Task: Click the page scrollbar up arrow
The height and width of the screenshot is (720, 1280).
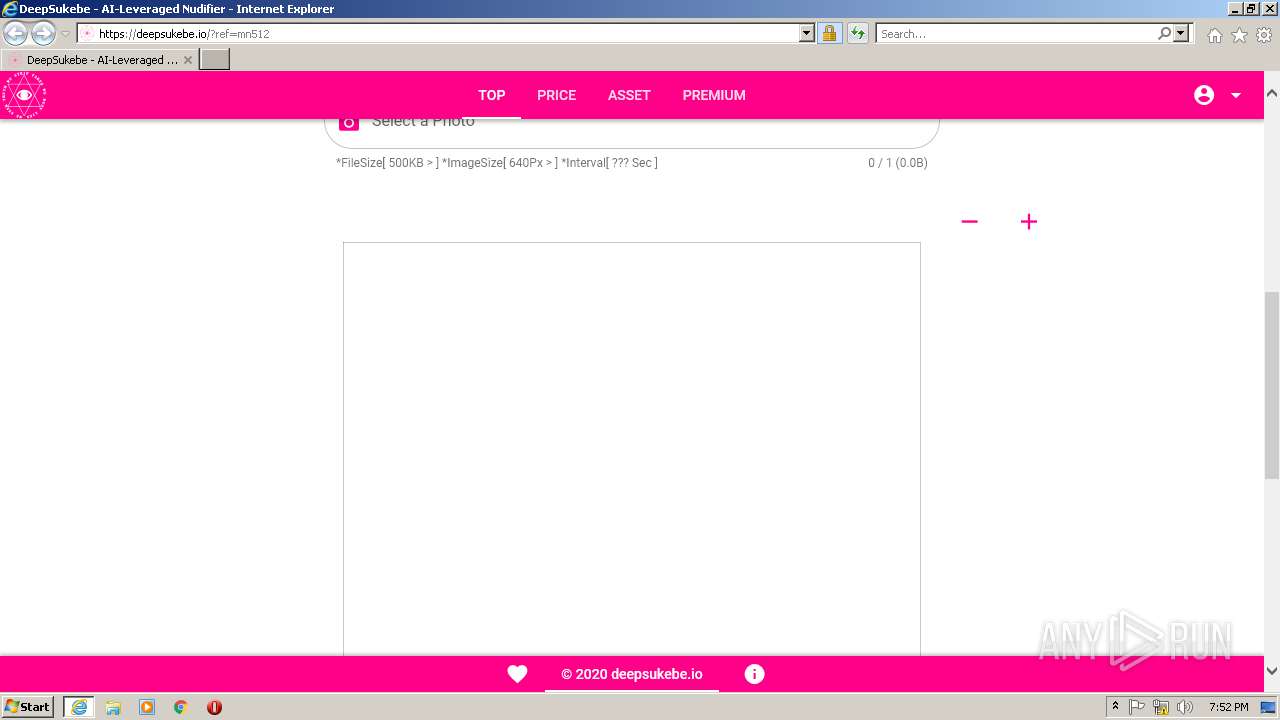Action: (1272, 93)
